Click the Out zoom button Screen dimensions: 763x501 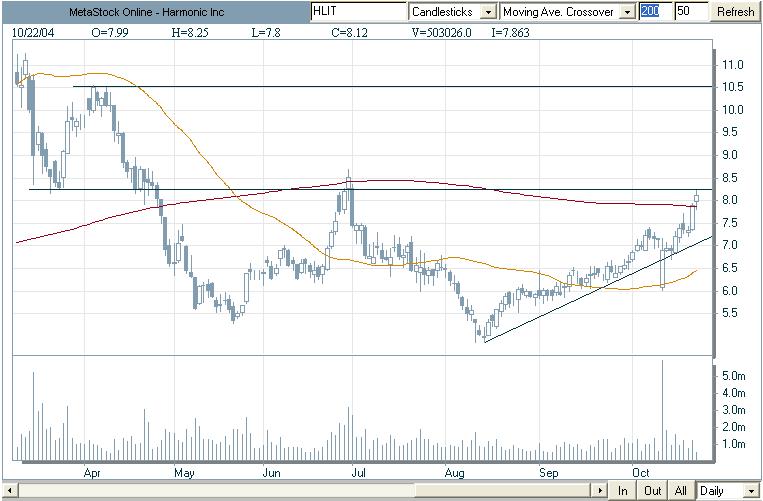652,490
